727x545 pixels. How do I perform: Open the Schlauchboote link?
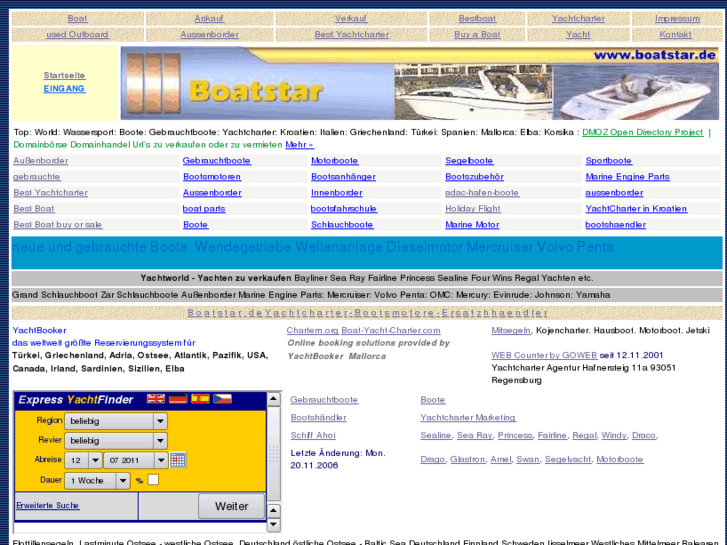point(342,224)
